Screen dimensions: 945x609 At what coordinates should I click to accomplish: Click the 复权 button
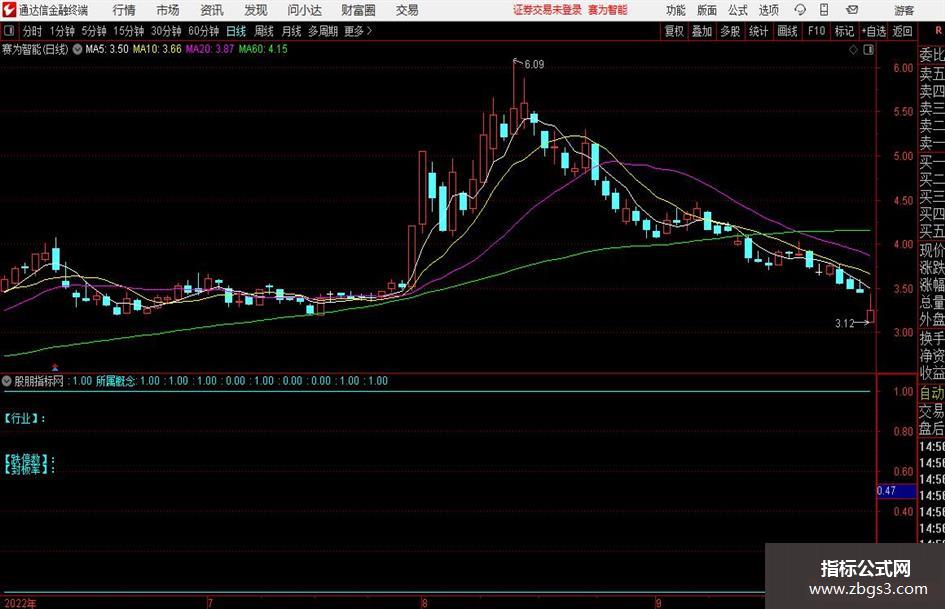click(674, 31)
